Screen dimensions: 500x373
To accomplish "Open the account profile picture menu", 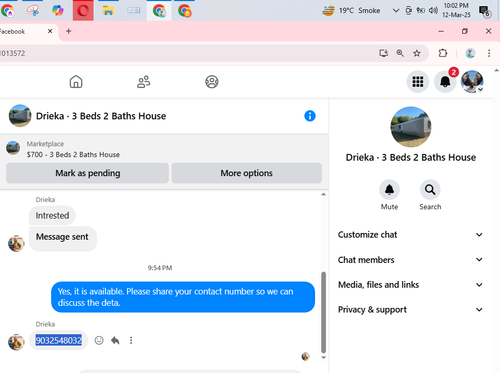I will 472,81.
